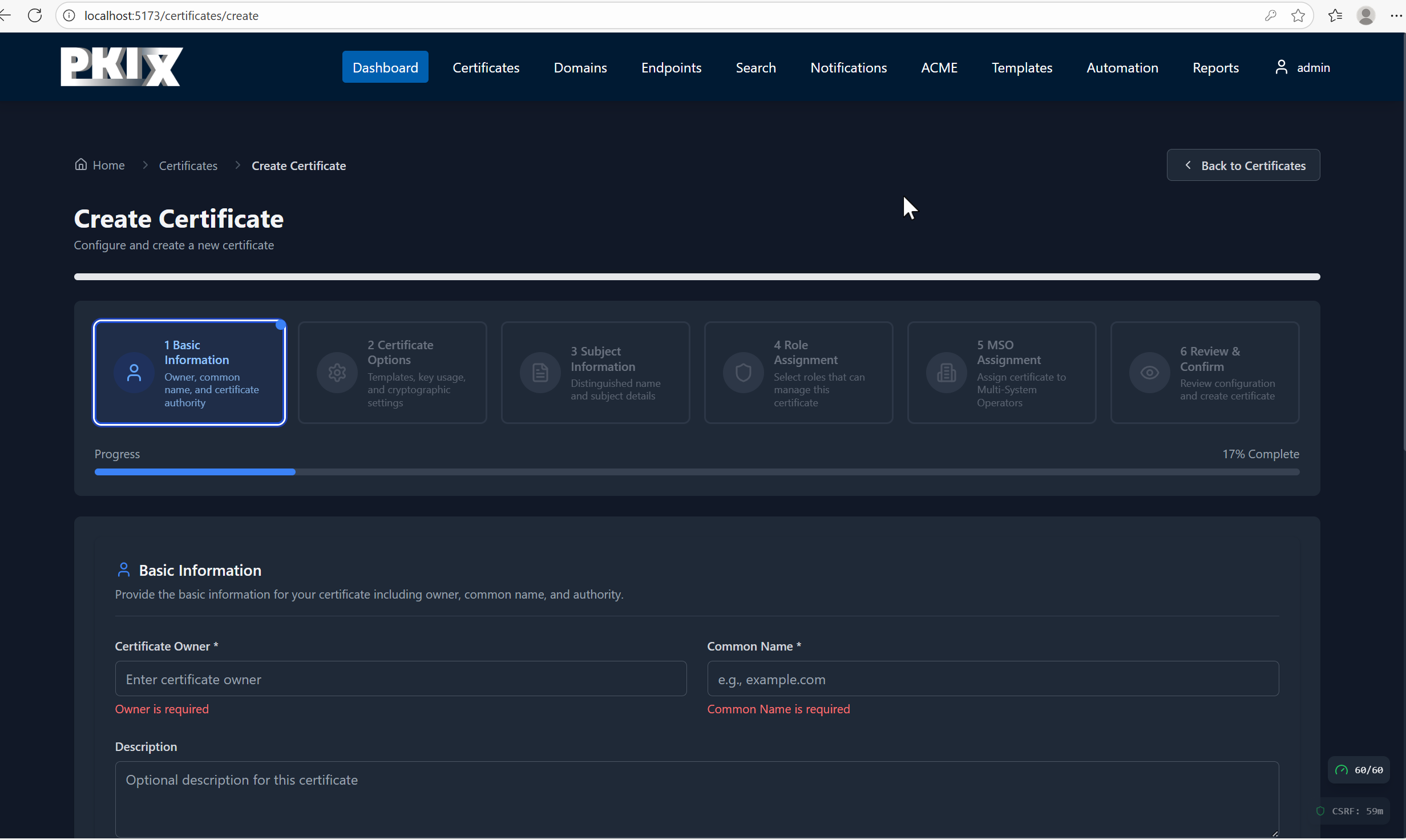
Task: Click the admin user profile icon
Action: (x=1282, y=67)
